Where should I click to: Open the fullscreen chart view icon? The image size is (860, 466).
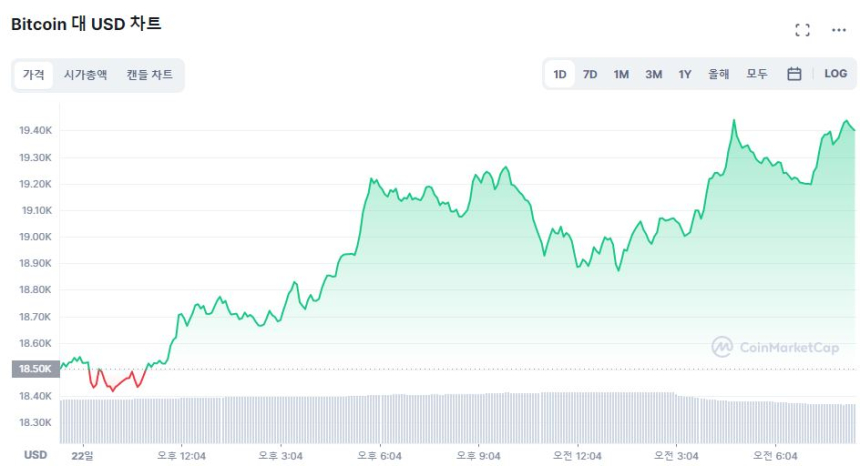point(802,30)
